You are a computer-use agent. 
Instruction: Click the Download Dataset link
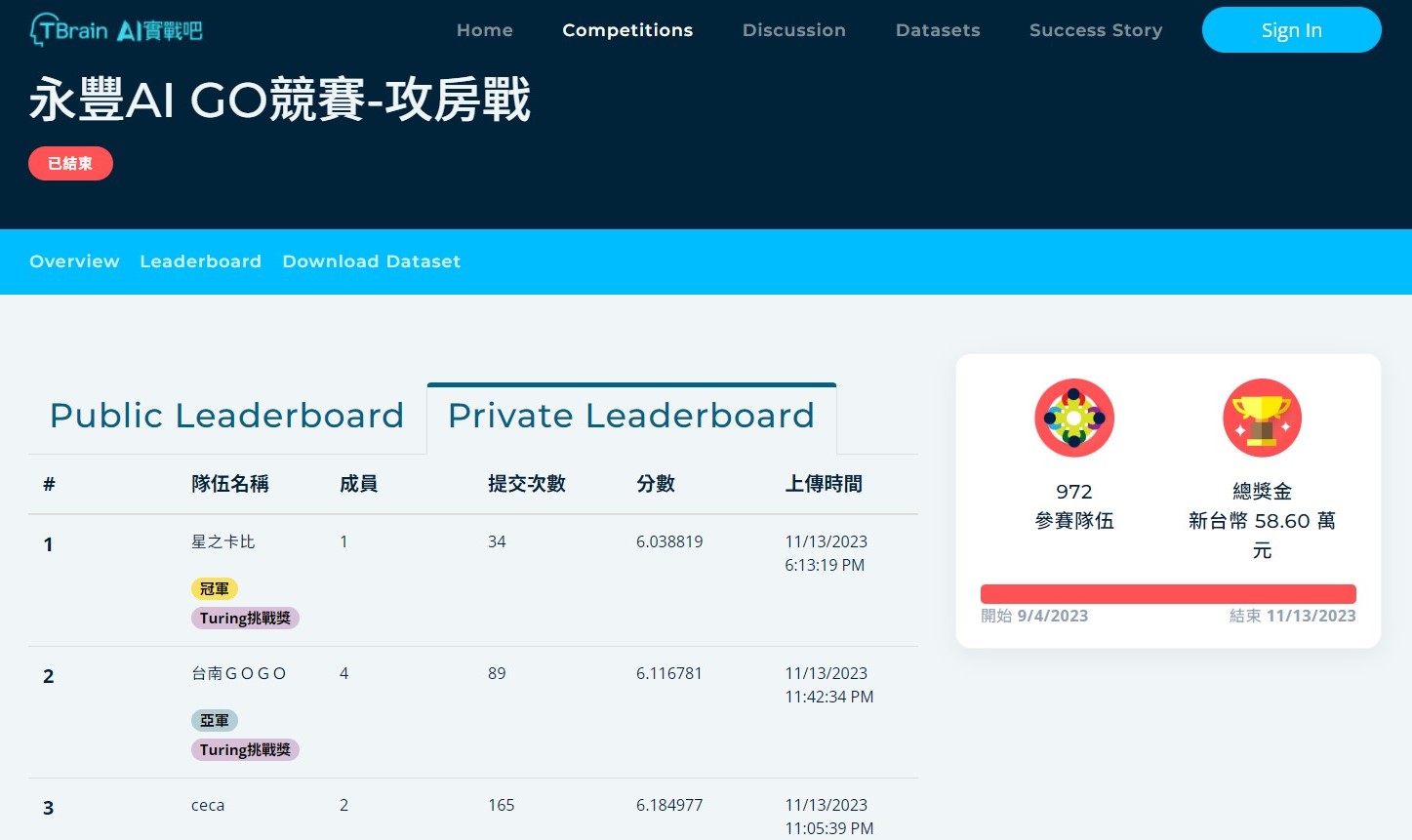click(x=371, y=261)
